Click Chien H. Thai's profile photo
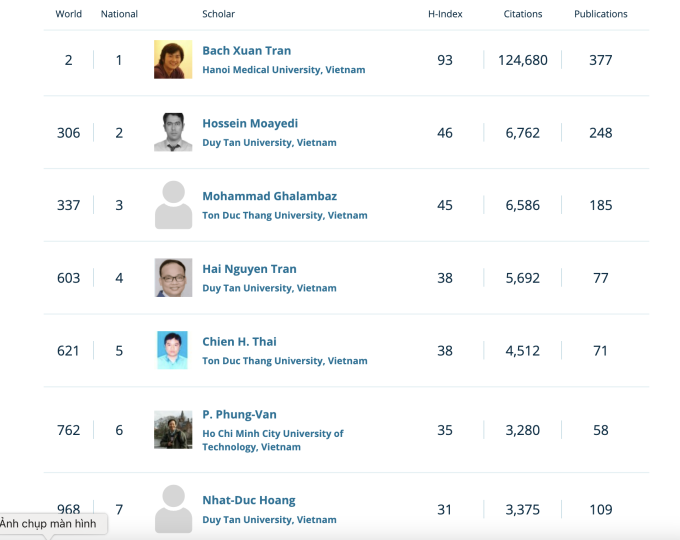The height and width of the screenshot is (540, 680). (x=173, y=350)
